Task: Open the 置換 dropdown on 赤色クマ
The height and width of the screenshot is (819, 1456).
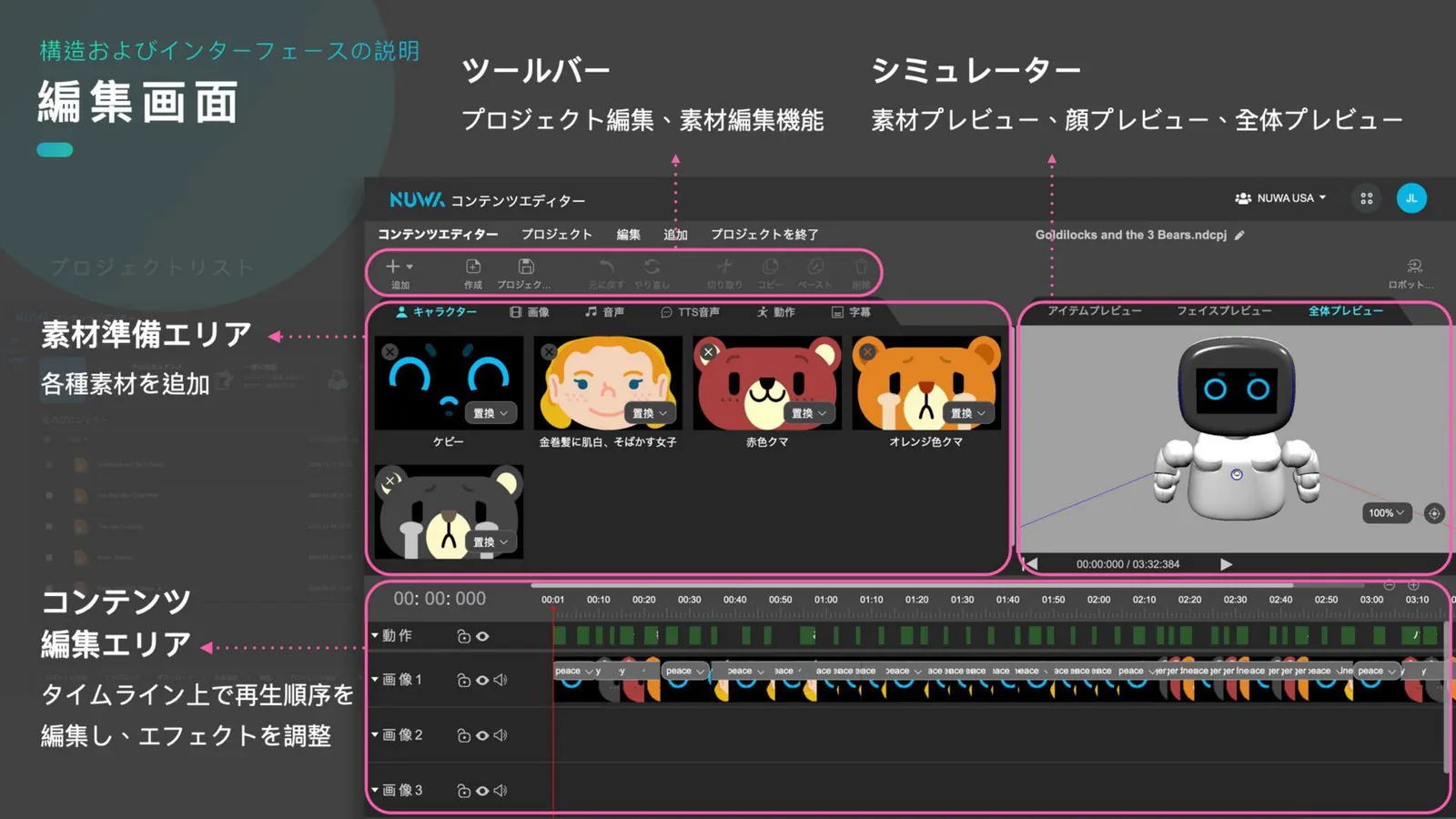Action: click(809, 413)
